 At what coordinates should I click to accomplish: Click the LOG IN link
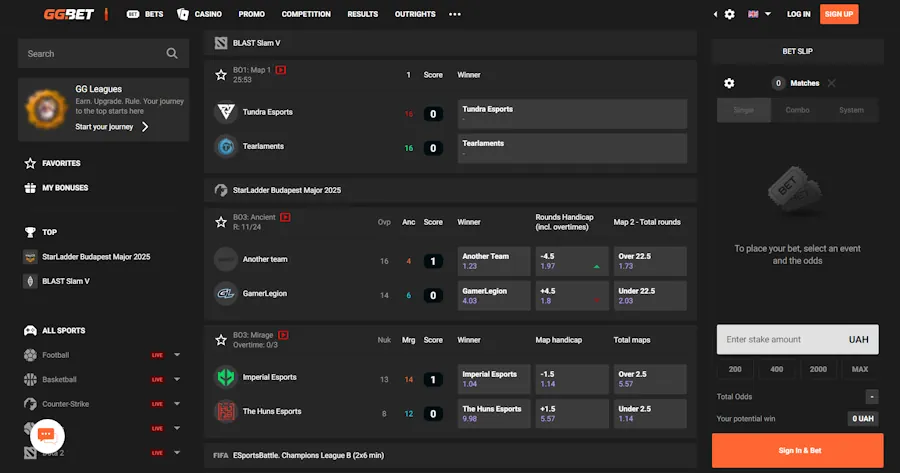pyautogui.click(x=798, y=14)
